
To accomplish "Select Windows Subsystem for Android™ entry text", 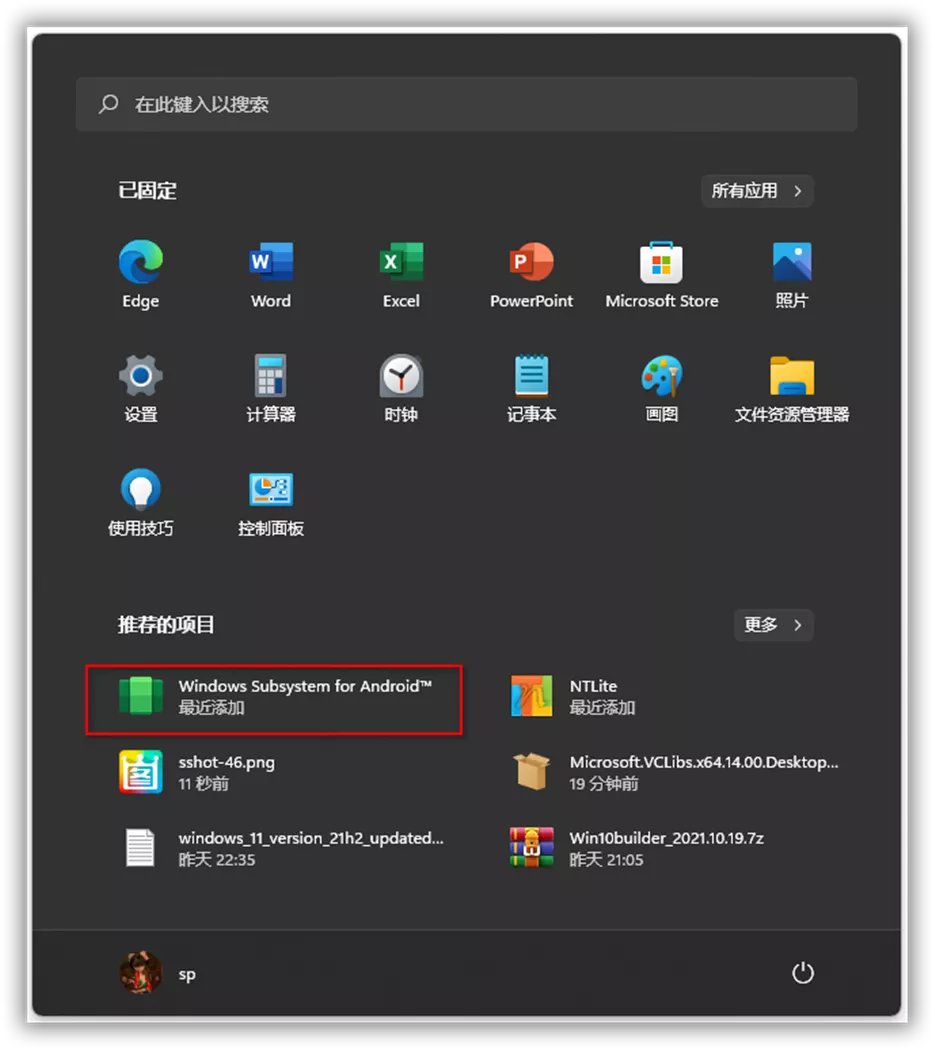I will 305,686.
